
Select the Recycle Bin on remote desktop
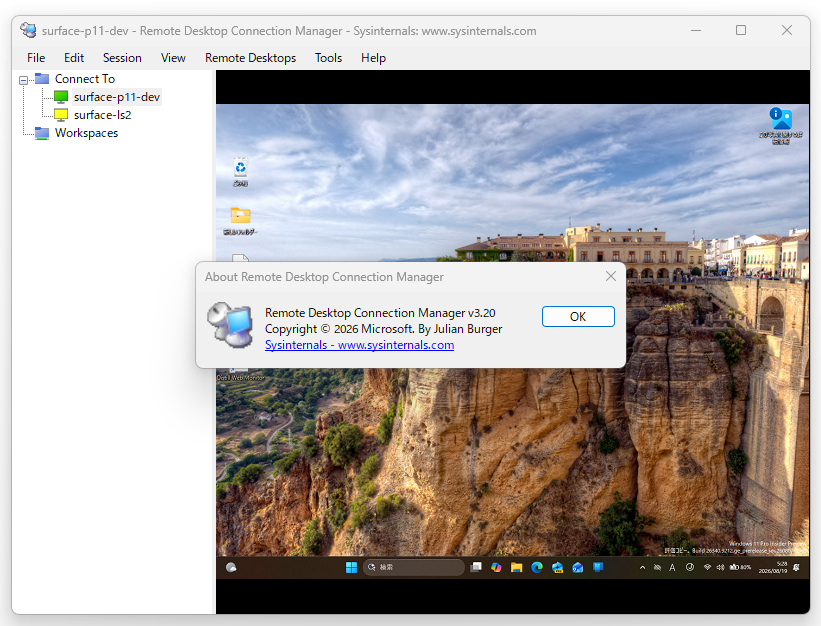(241, 172)
